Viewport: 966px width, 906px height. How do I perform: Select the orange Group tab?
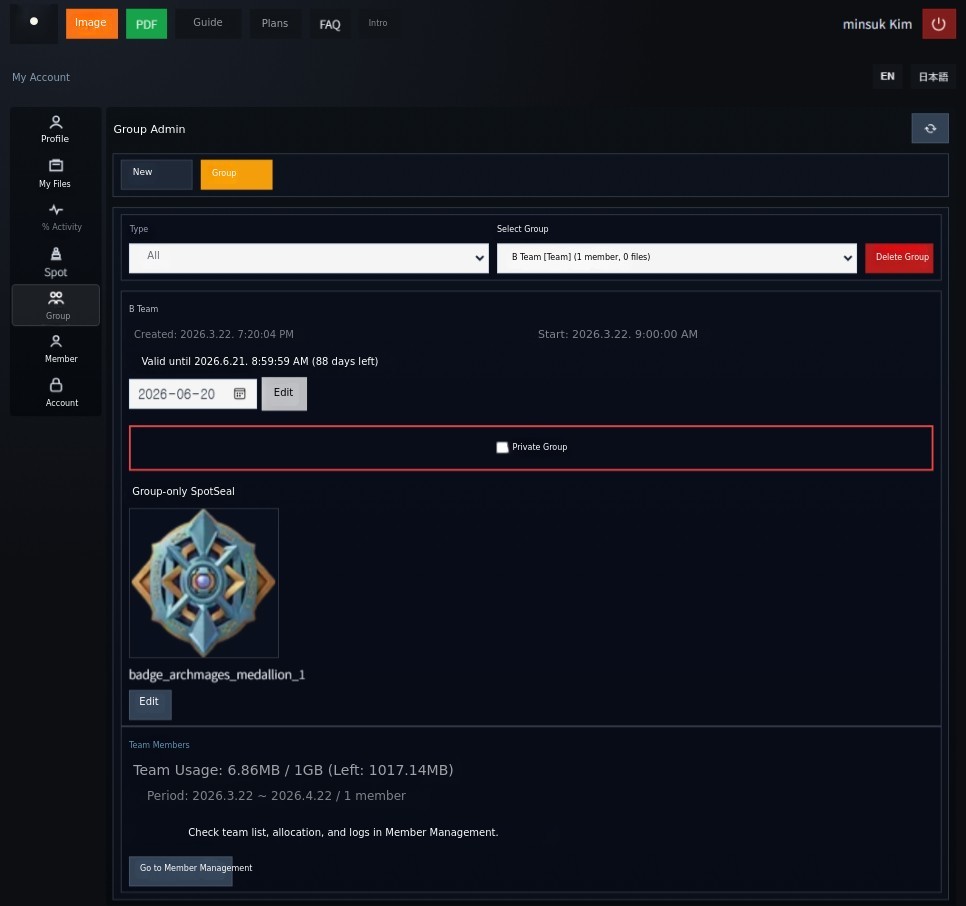pos(236,174)
